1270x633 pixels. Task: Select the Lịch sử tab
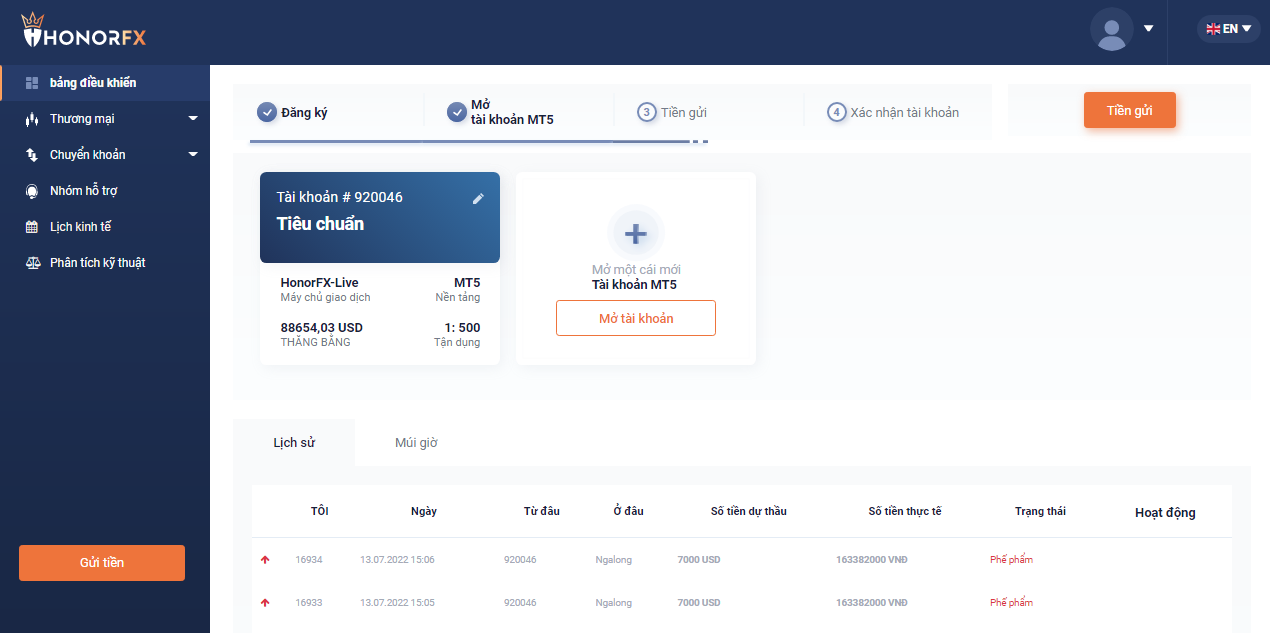point(294,443)
